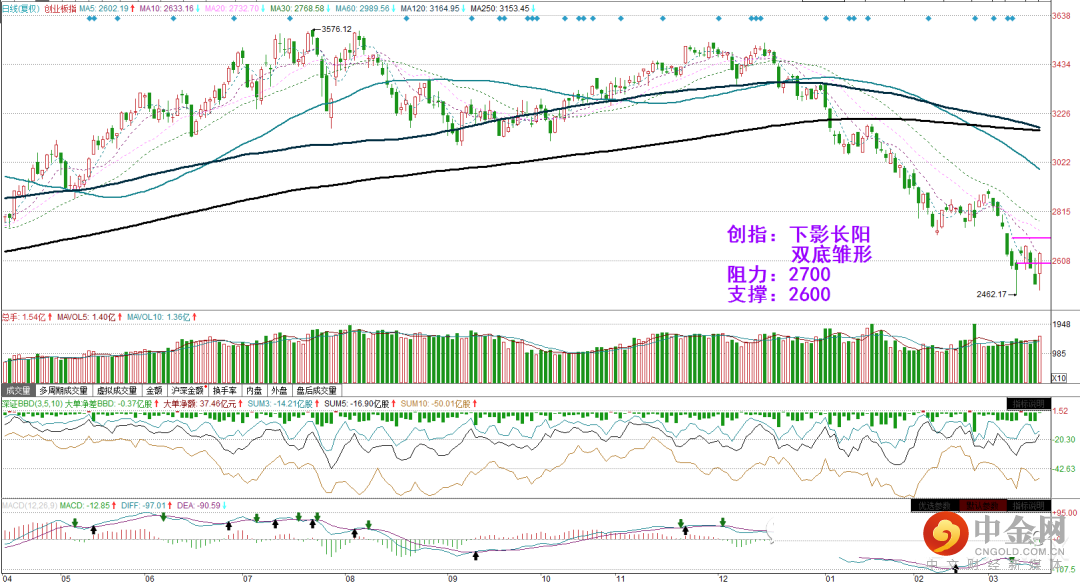Select the 内盘 tab
Viewport: 1080px width, 583px height.
tap(254, 390)
